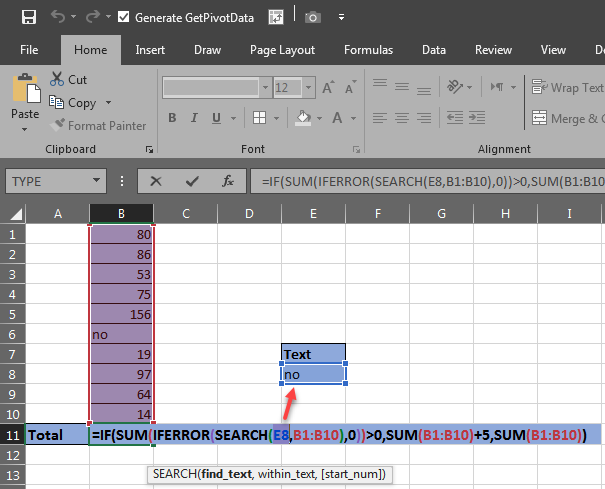Screen dimensions: 605x489
Task: Click the text direction paragraph icon
Action: click(x=497, y=87)
